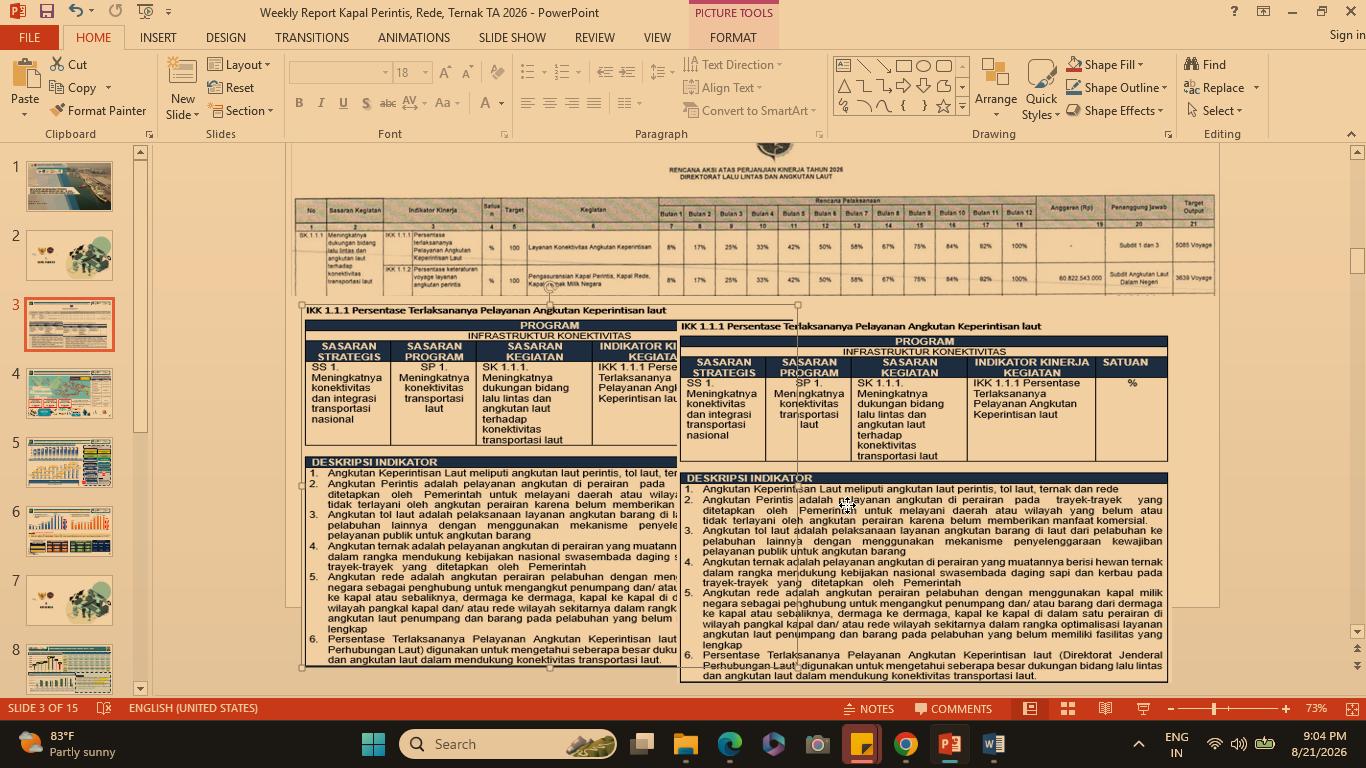This screenshot has height=768, width=1366.
Task: Start slideshow from the status bar icon
Action: pos(1143,709)
